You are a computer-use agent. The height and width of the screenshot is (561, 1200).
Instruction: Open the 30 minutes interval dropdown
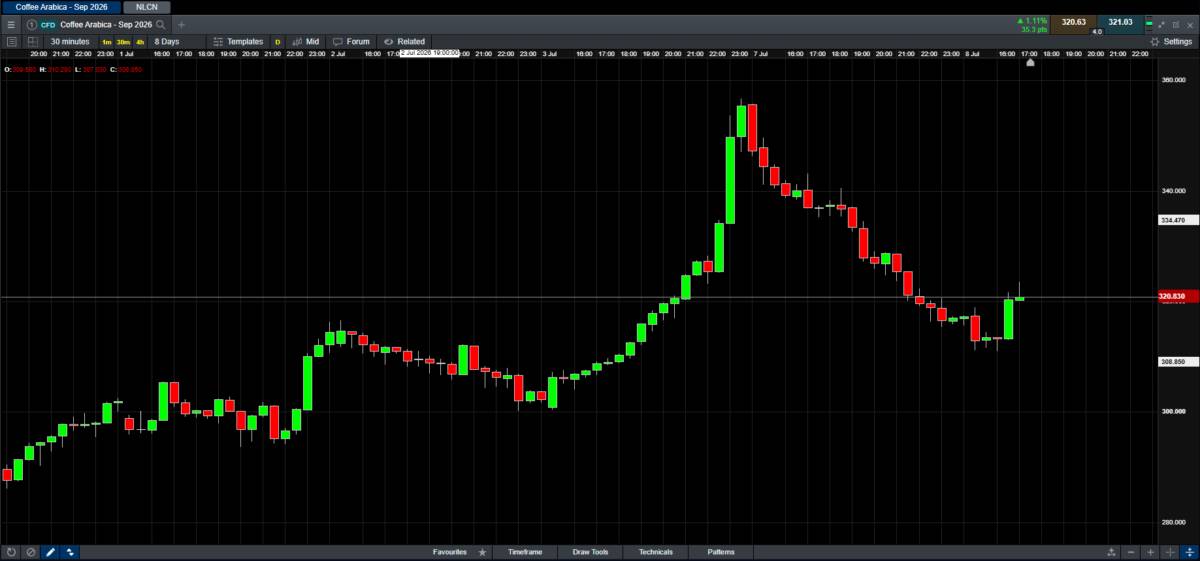[70, 42]
